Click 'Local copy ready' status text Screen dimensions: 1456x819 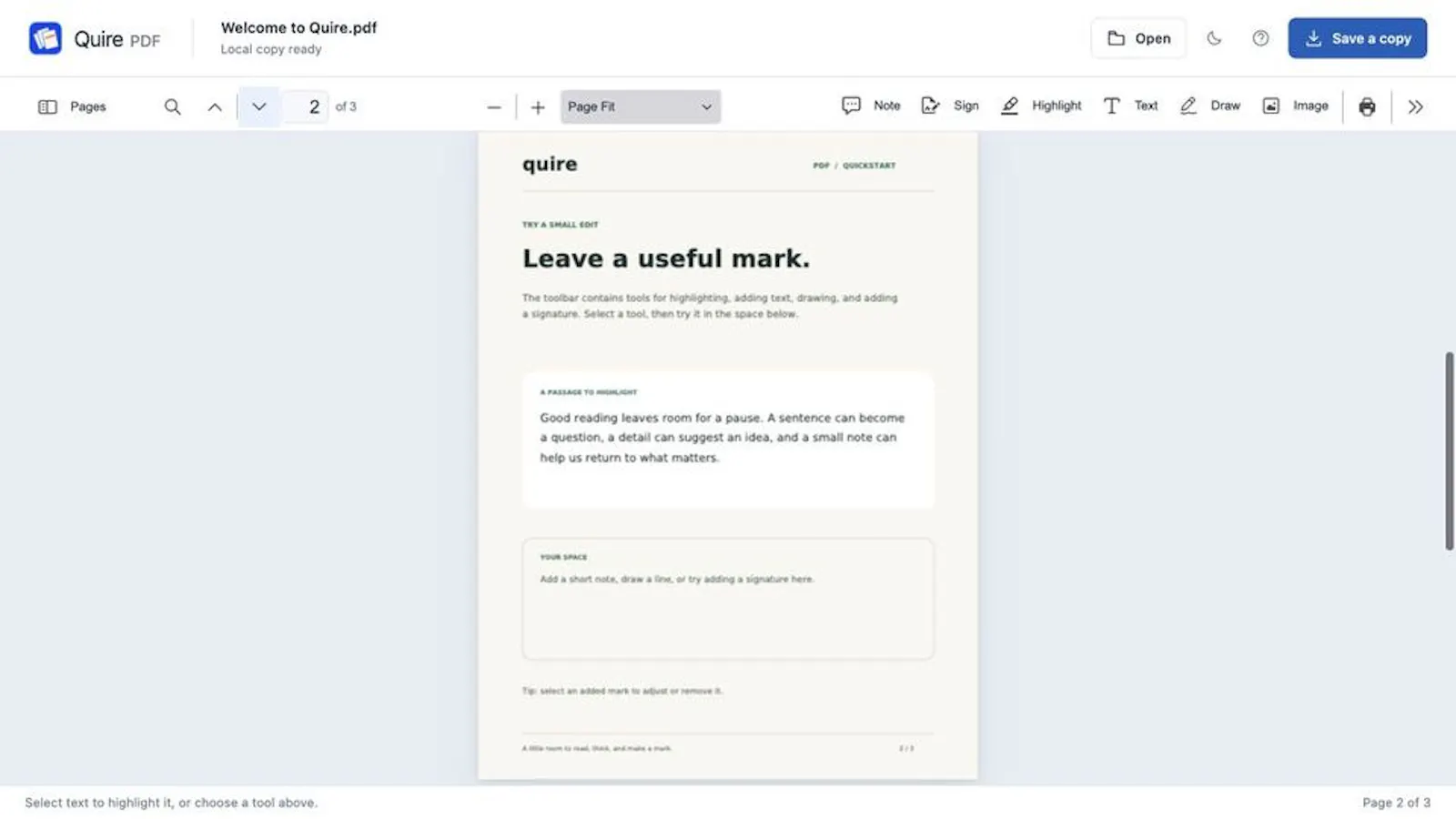(x=271, y=49)
